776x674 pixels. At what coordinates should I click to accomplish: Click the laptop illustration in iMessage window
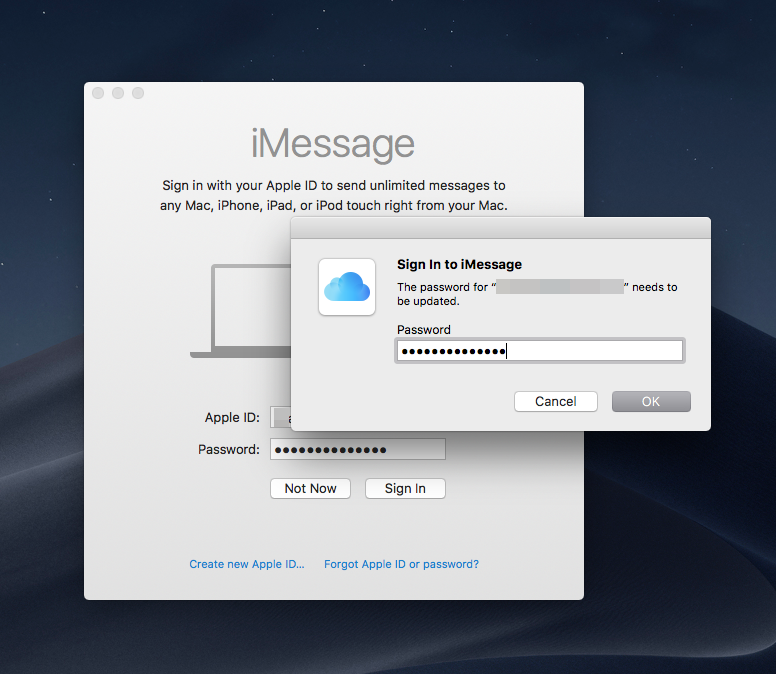pos(241,311)
